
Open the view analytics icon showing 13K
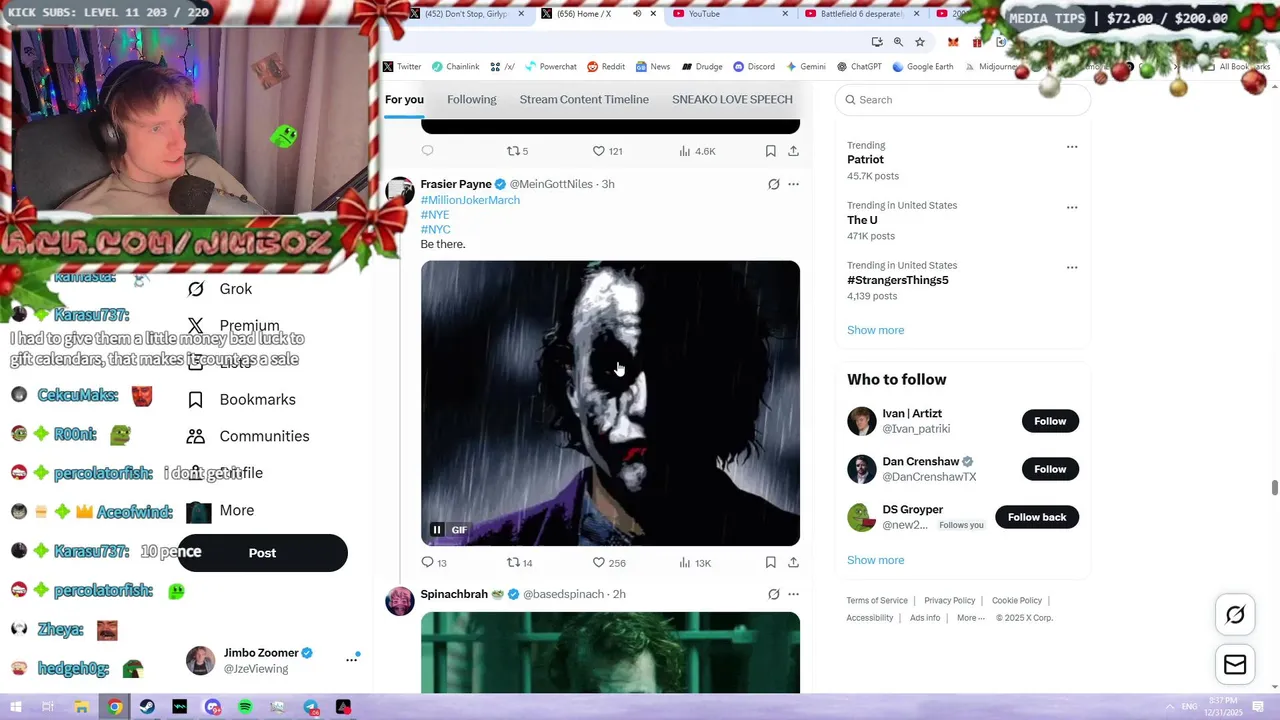[685, 562]
